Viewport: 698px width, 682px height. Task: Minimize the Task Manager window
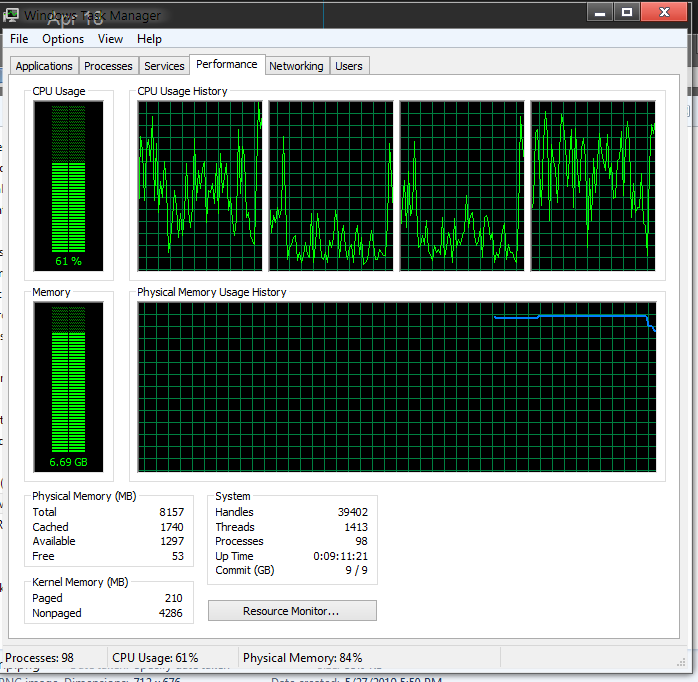point(600,12)
